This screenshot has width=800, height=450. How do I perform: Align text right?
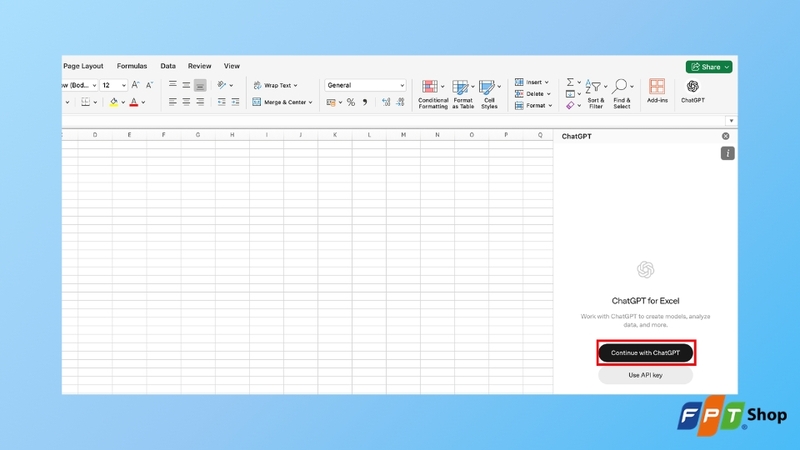[x=200, y=102]
